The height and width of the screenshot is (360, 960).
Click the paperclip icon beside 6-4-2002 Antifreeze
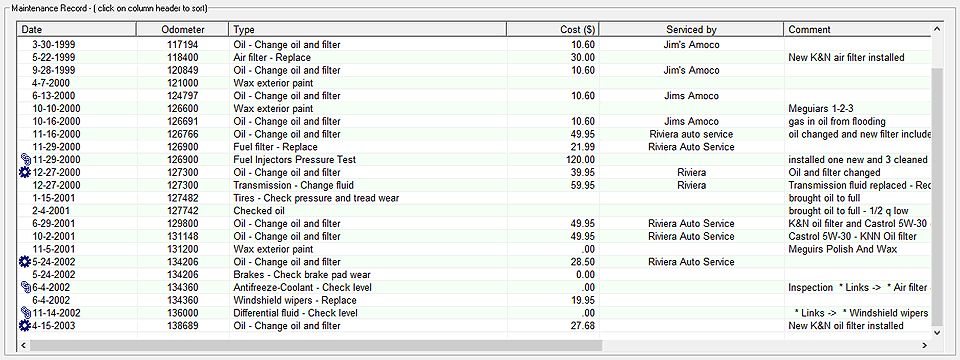[x=25, y=288]
